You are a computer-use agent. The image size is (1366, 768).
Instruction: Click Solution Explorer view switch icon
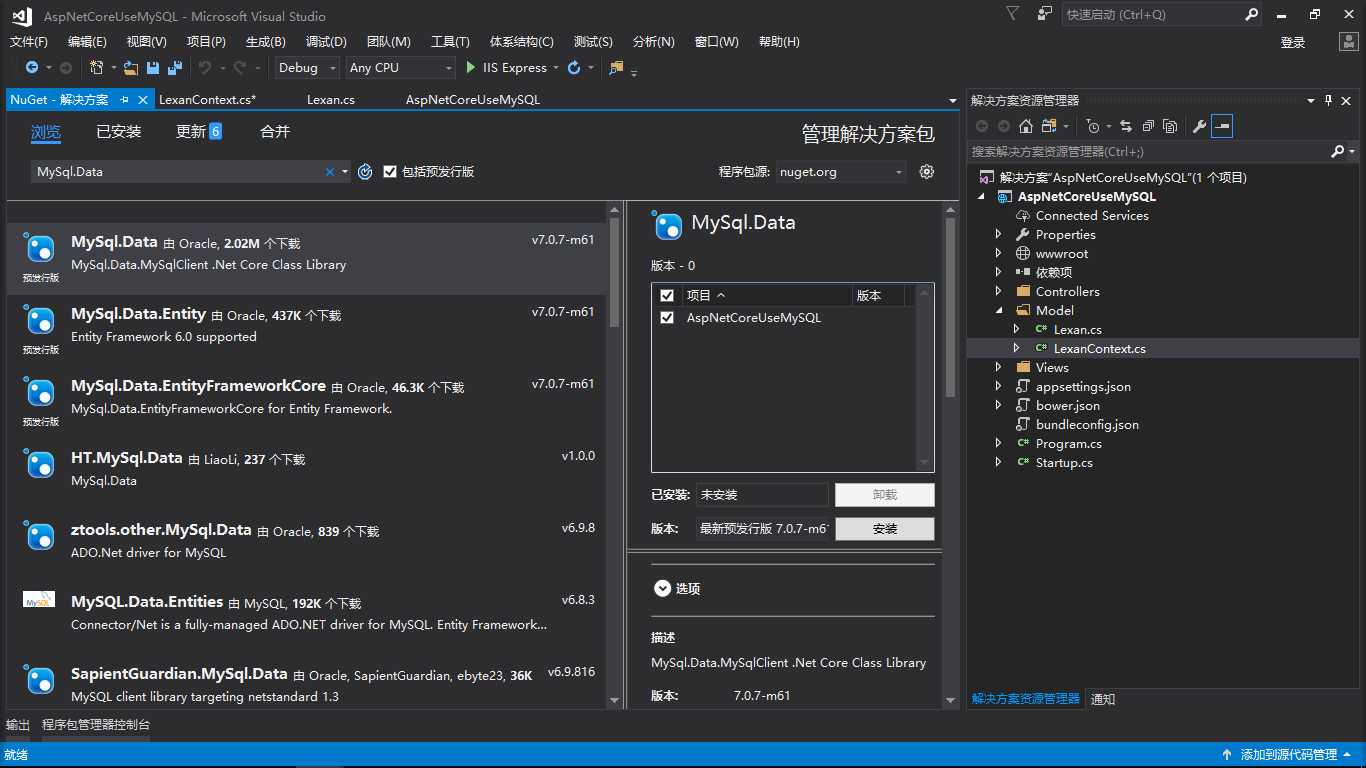coord(1049,126)
